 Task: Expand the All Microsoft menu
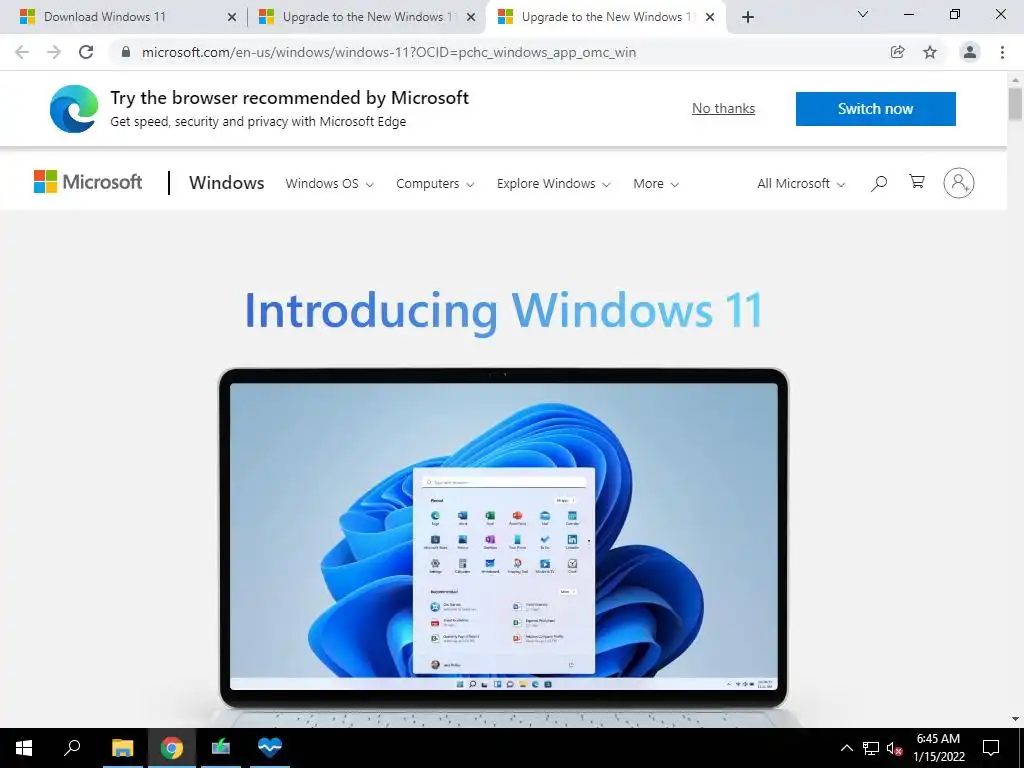pyautogui.click(x=801, y=184)
